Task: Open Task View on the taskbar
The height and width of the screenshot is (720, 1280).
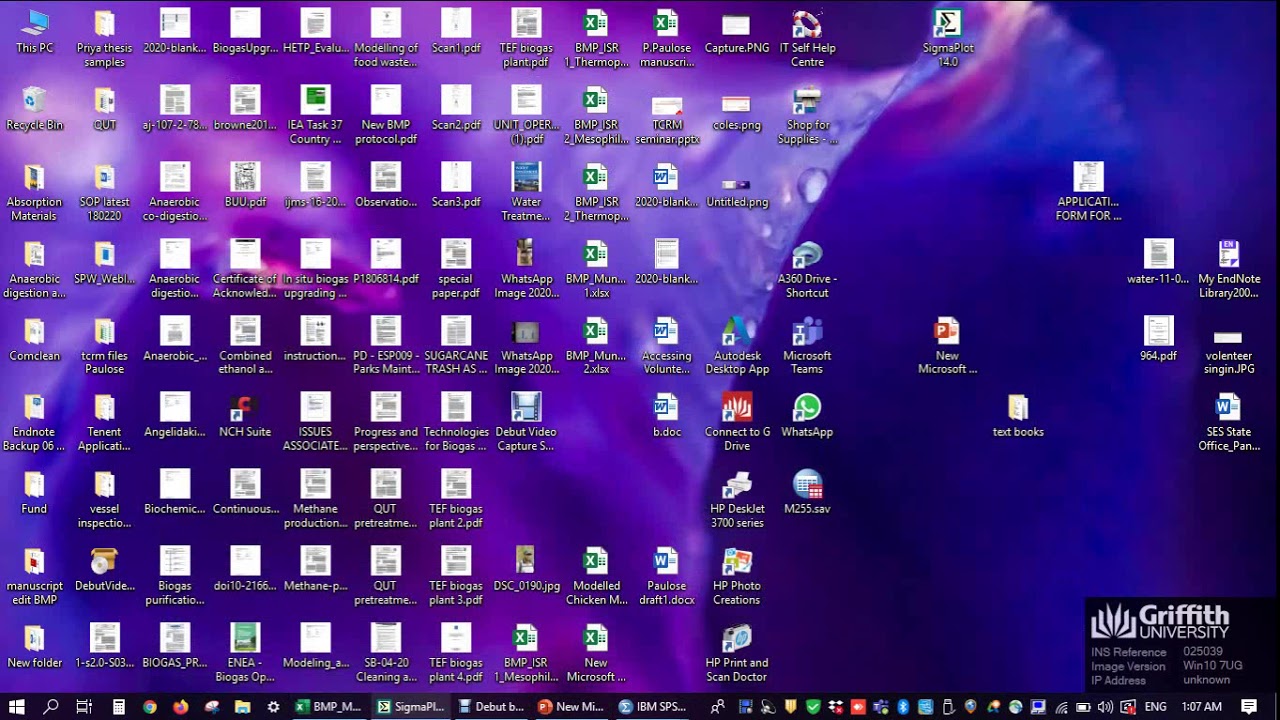Action: 84,706
